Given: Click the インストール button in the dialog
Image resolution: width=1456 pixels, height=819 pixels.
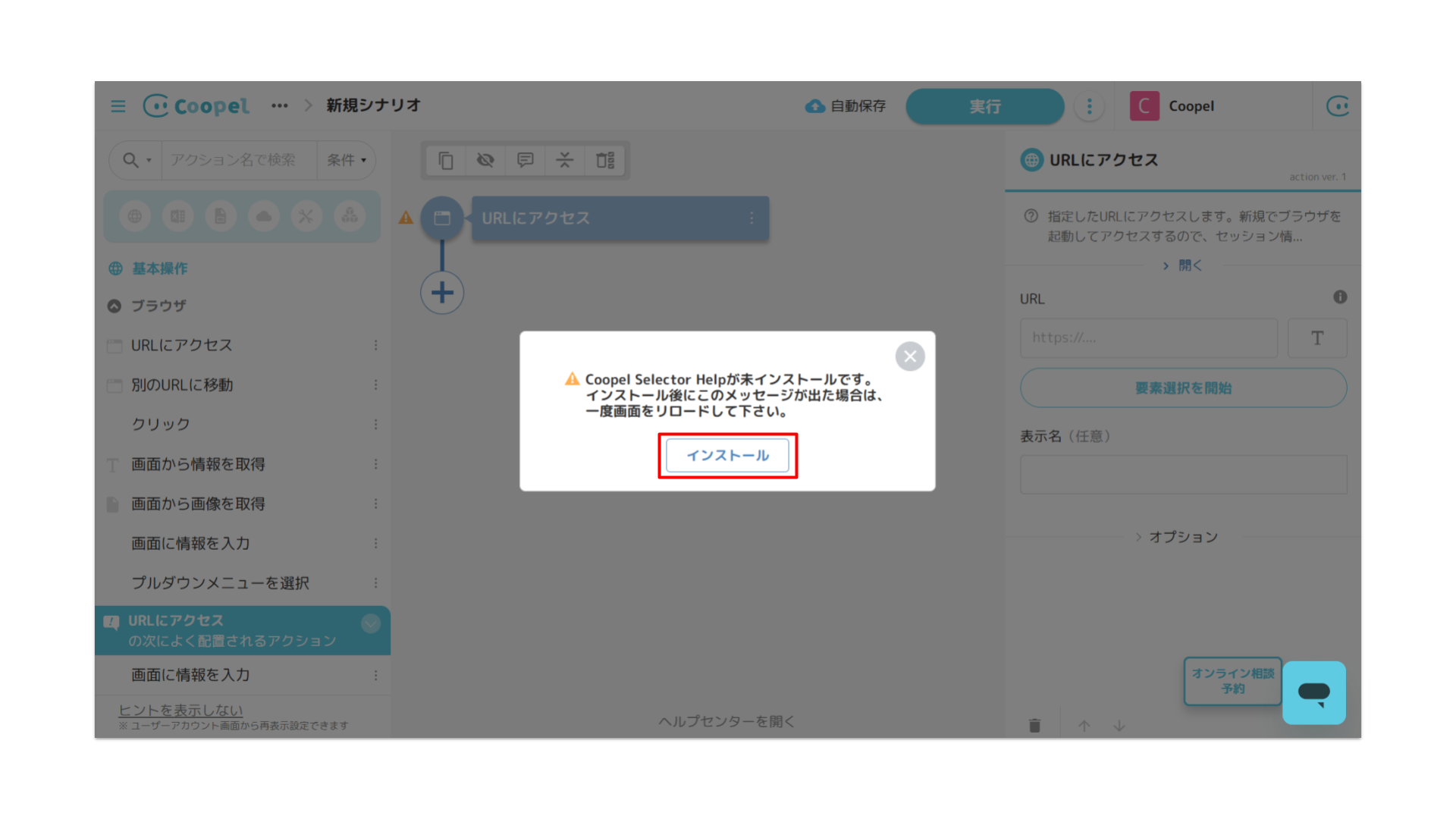Looking at the screenshot, I should pyautogui.click(x=727, y=455).
